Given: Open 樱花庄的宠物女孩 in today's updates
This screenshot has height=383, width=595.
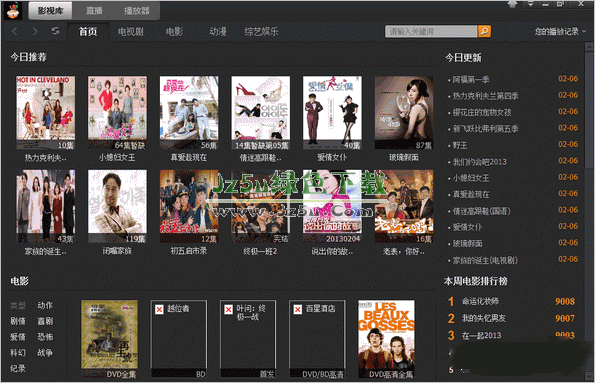Looking at the screenshot, I should 482,112.
